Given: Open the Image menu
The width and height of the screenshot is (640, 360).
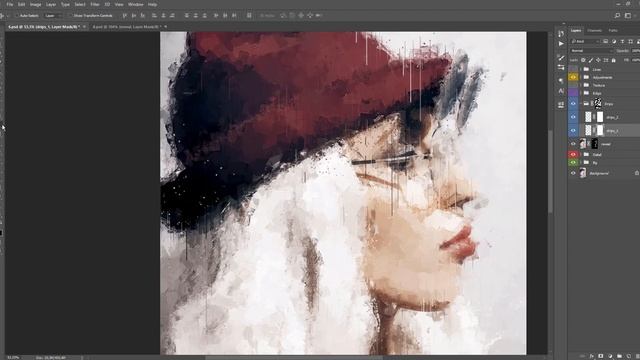Looking at the screenshot, I should point(36,4).
